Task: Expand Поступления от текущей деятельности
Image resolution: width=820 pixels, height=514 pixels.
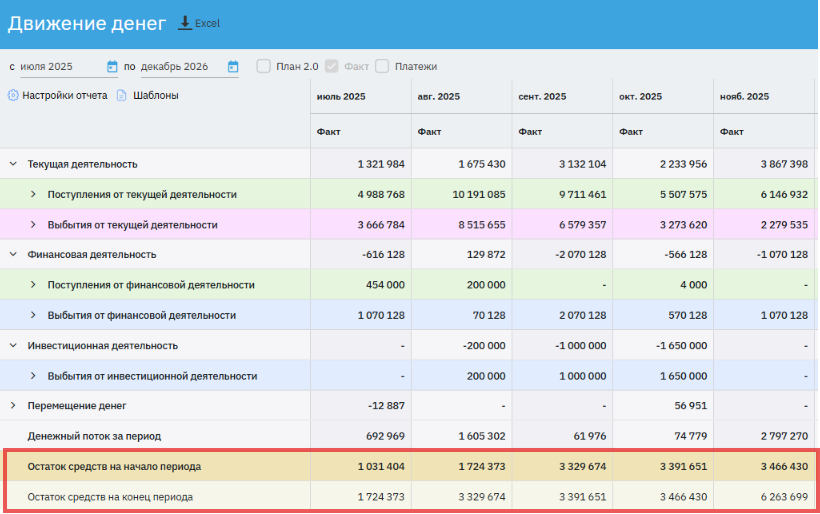Action: pos(33,194)
